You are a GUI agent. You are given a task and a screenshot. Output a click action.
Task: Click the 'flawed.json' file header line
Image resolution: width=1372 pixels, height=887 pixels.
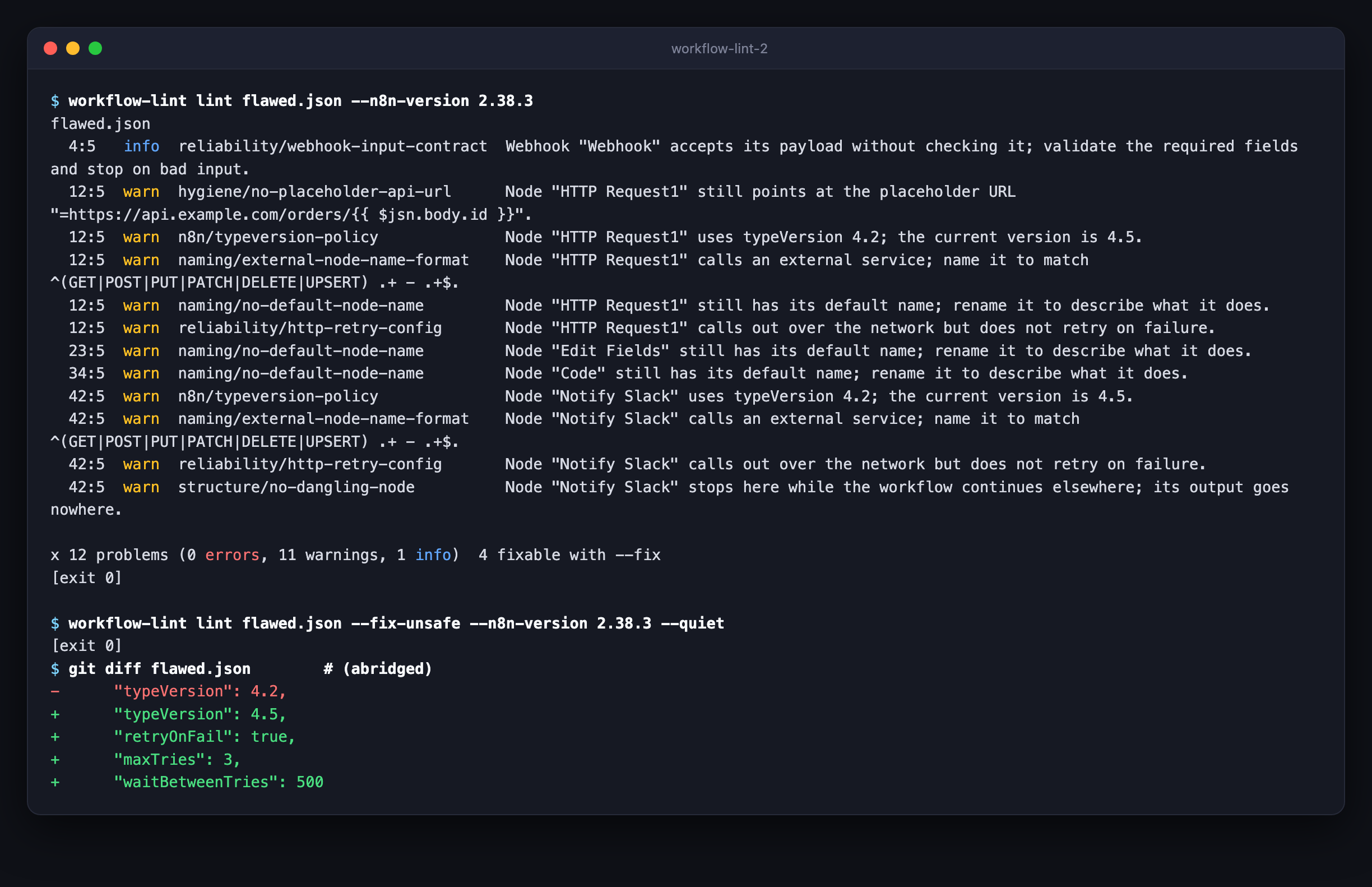click(x=100, y=124)
